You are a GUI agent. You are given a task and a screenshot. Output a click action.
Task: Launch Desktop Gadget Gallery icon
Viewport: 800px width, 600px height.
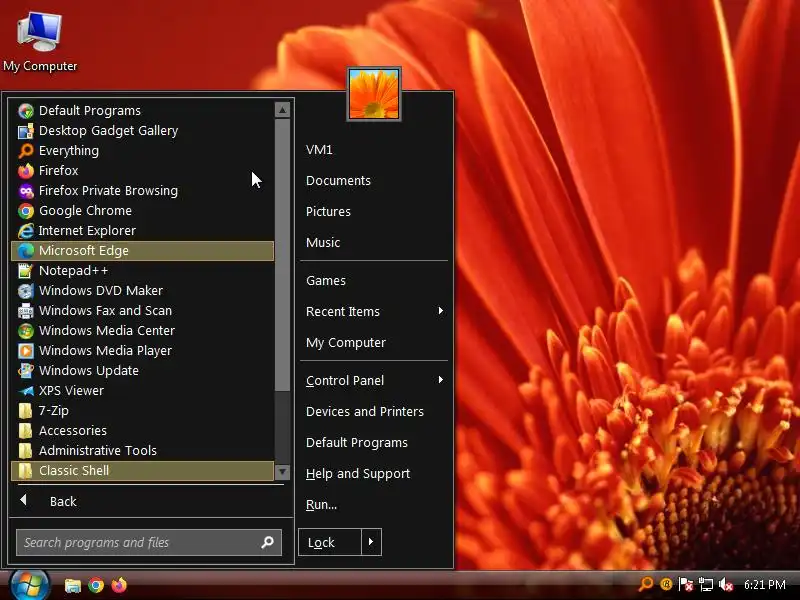pyautogui.click(x=26, y=131)
